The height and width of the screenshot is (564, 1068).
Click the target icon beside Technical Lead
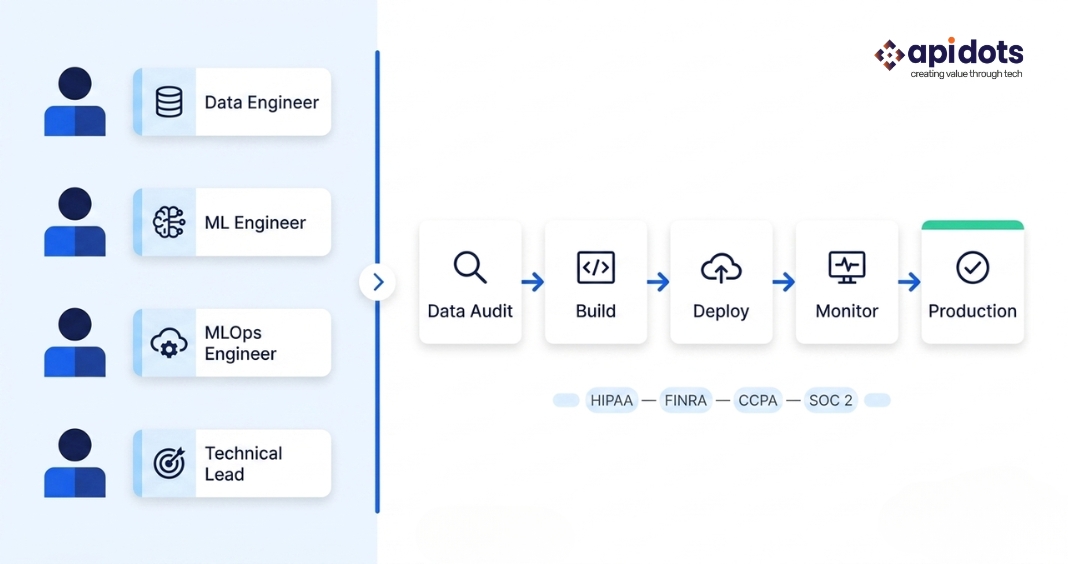(x=169, y=463)
